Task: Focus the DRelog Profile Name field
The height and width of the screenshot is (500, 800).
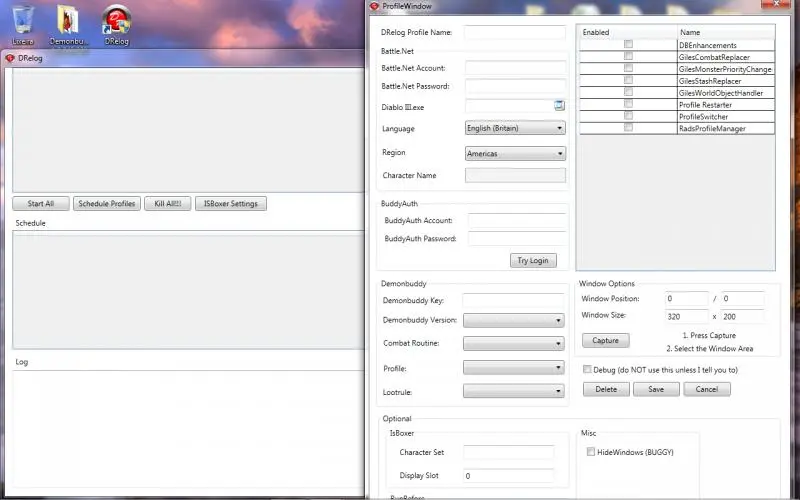Action: pyautogui.click(x=515, y=32)
